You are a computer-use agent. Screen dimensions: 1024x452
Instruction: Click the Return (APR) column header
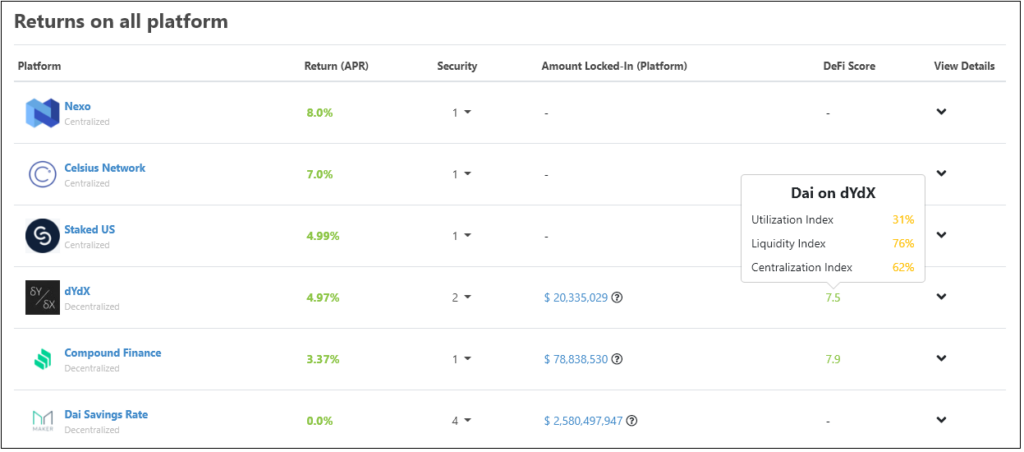tap(336, 66)
